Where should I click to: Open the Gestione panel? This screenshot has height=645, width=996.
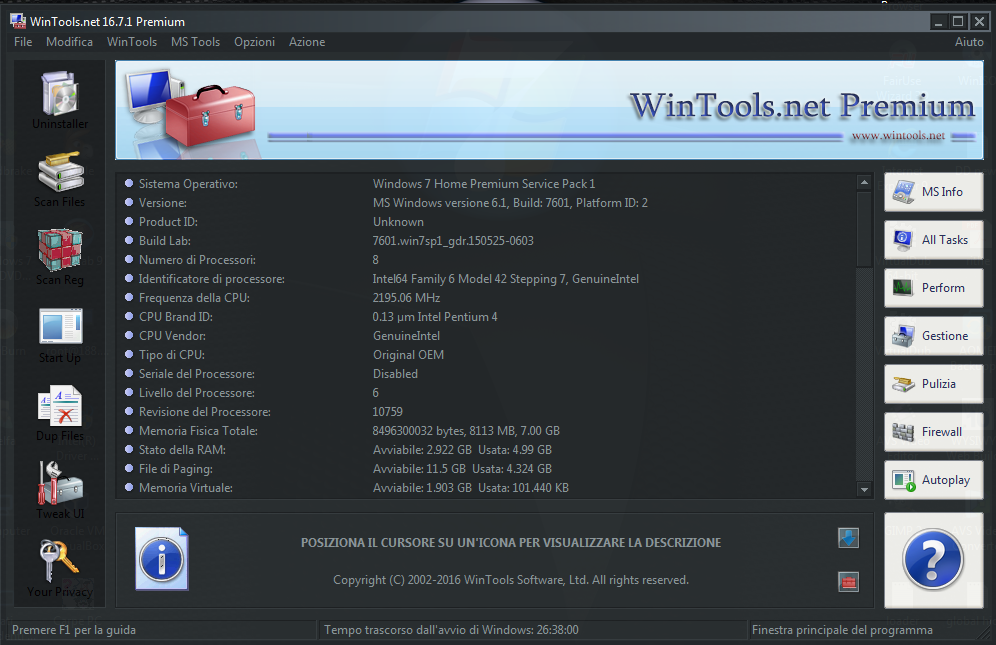coord(933,336)
